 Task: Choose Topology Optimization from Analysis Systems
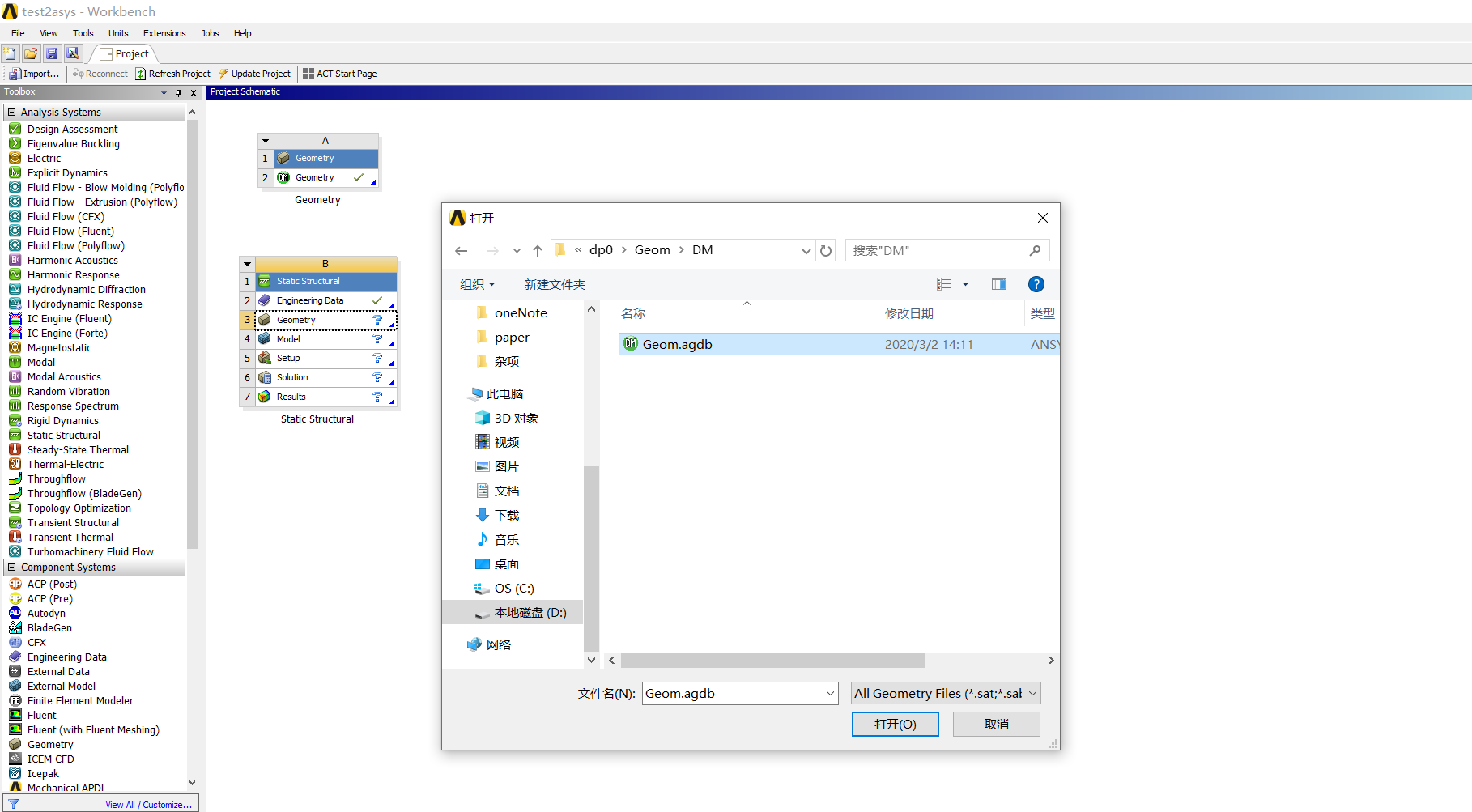tap(79, 508)
